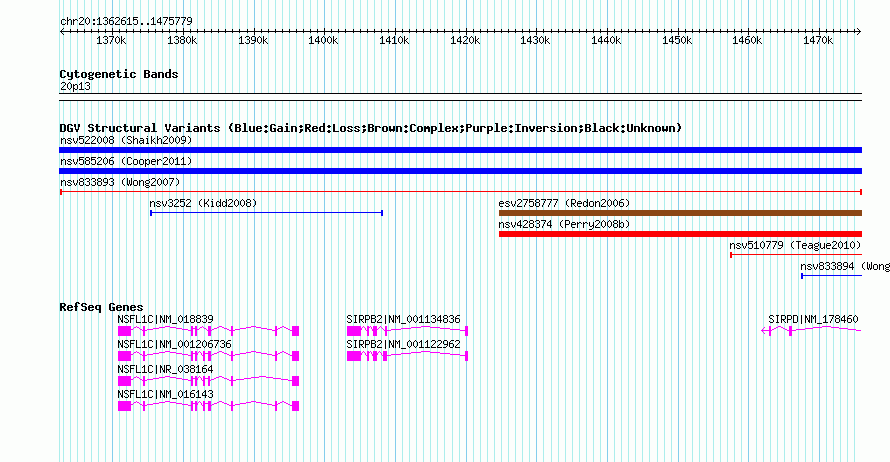Screen dimensions: 890x462
Task: Open the NSFL1C|NR_038164 label
Action: click(165, 369)
